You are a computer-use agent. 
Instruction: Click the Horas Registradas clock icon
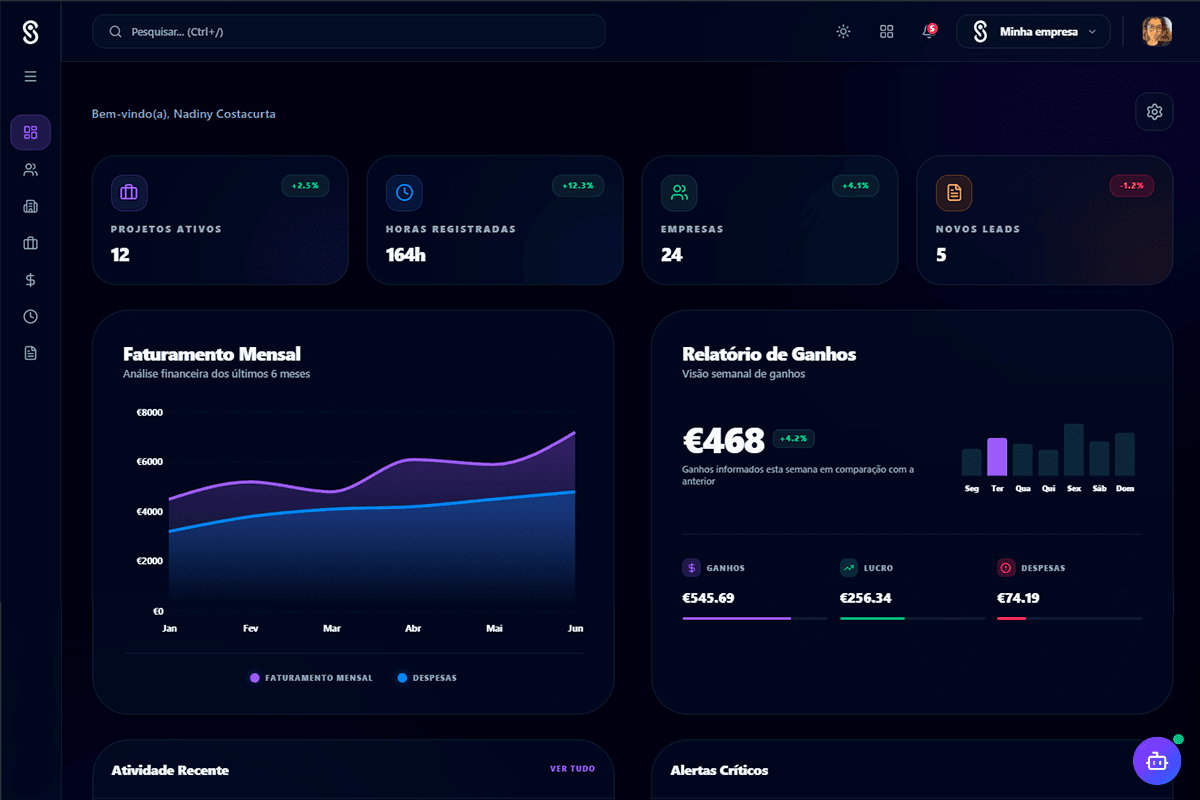point(404,192)
